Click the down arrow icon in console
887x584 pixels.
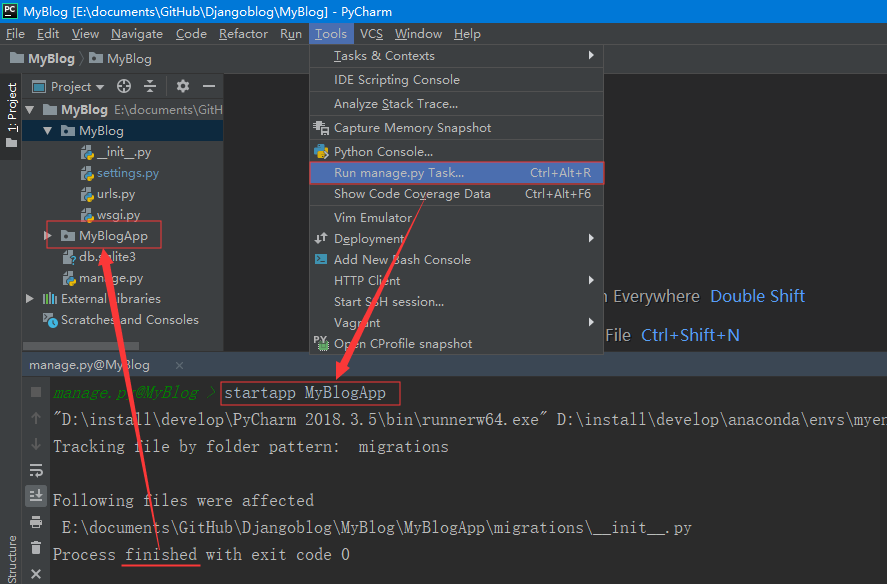coord(36,444)
